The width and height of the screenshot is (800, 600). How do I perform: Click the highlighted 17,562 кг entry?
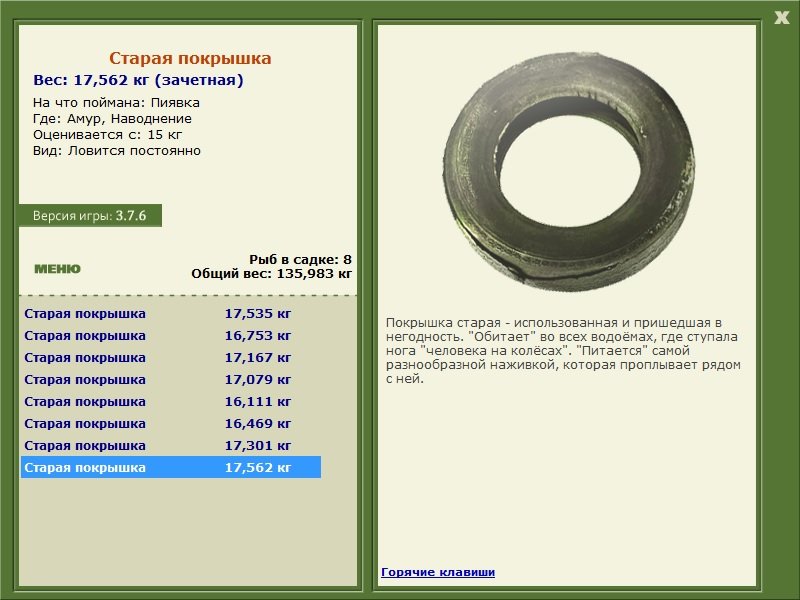170,467
